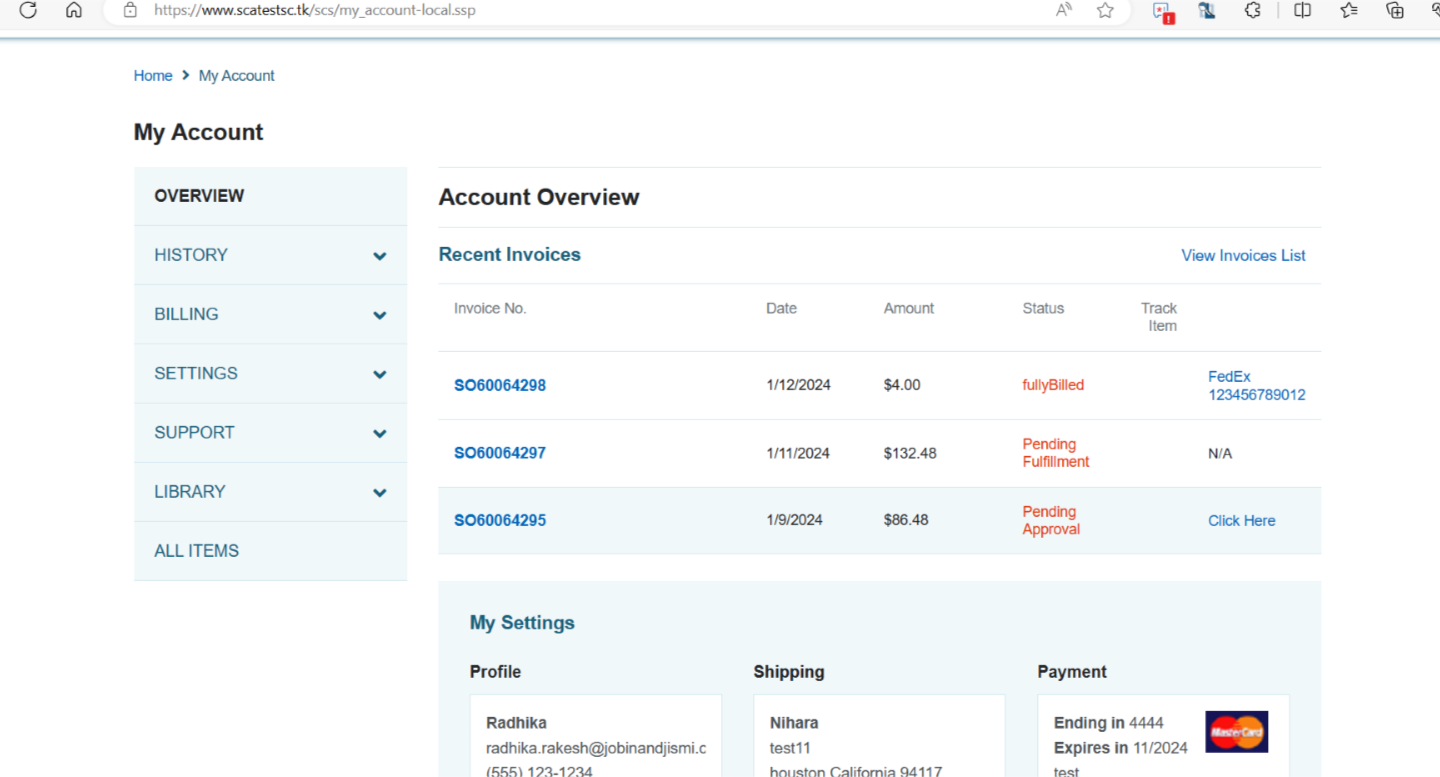1440x777 pixels.
Task: Click the FedEx tracking number 123456789012
Action: coord(1256,394)
